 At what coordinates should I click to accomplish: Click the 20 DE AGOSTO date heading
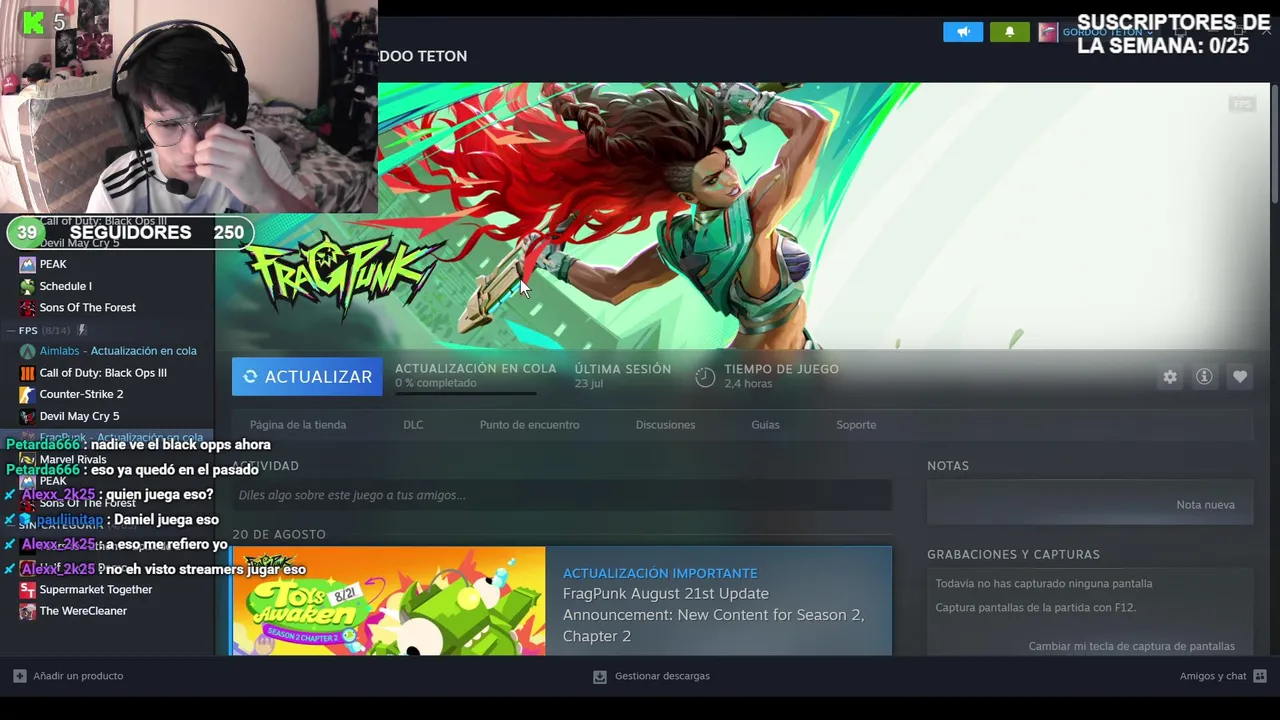click(x=279, y=535)
